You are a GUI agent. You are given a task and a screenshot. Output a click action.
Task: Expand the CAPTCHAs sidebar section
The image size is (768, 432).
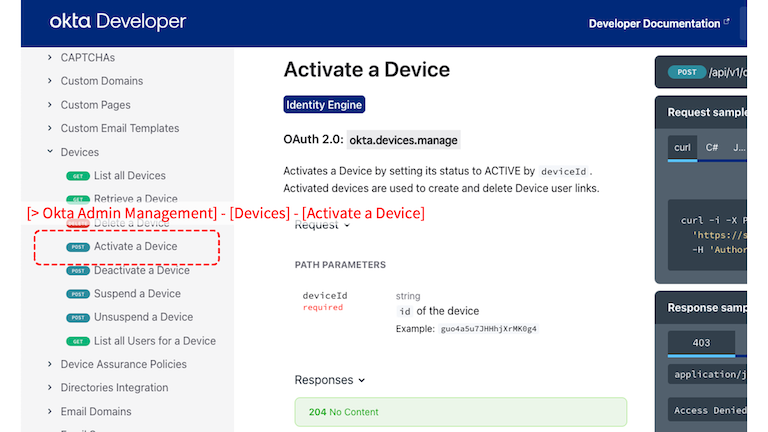tap(50, 58)
